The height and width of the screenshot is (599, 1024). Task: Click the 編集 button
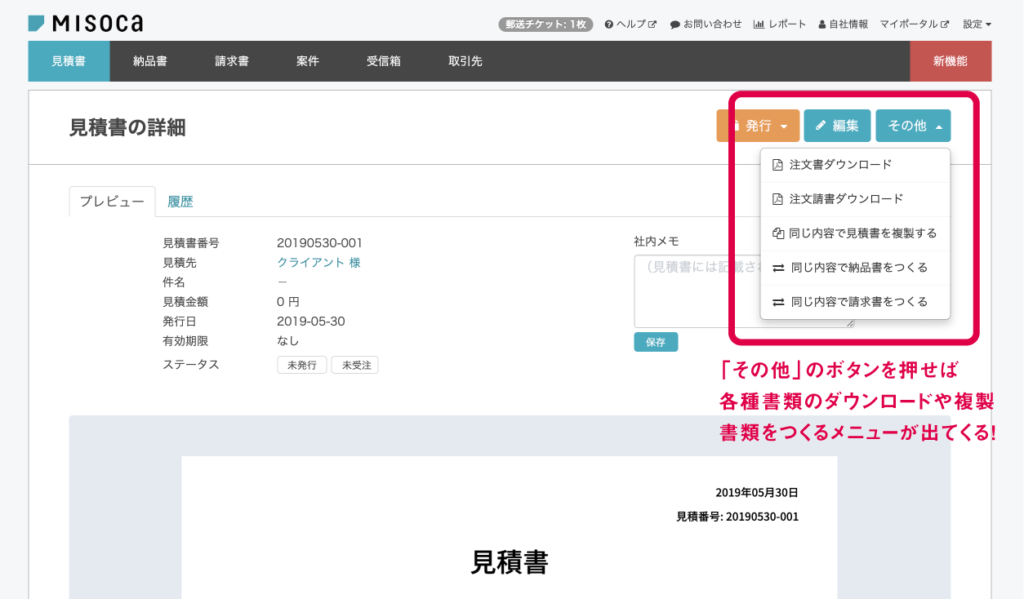(837, 125)
